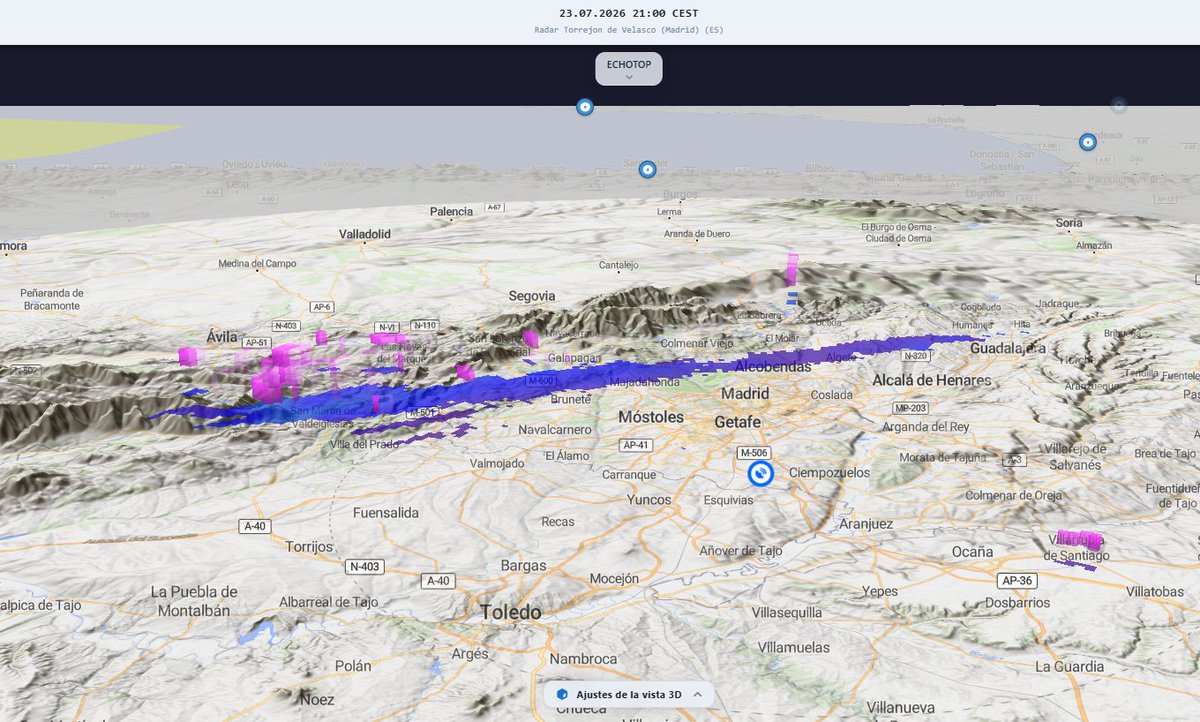Select the radar marker over the sea north of Burgos
Screen dimensions: 1200x722
tap(585, 106)
